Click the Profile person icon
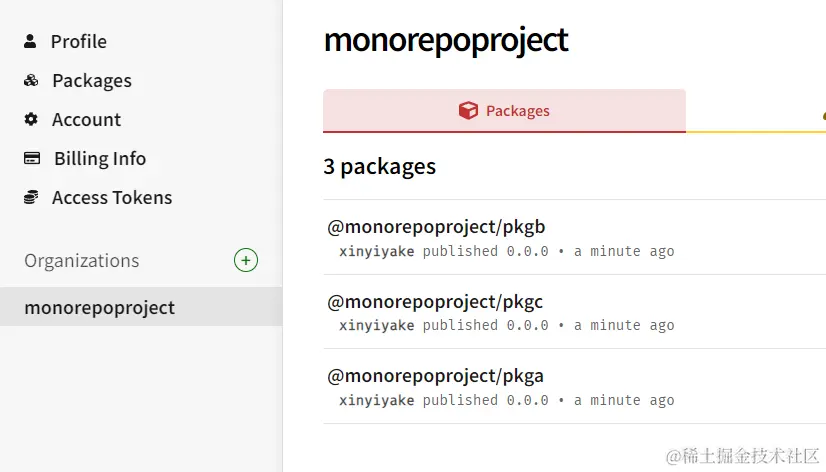Image resolution: width=826 pixels, height=472 pixels. pyautogui.click(x=30, y=41)
